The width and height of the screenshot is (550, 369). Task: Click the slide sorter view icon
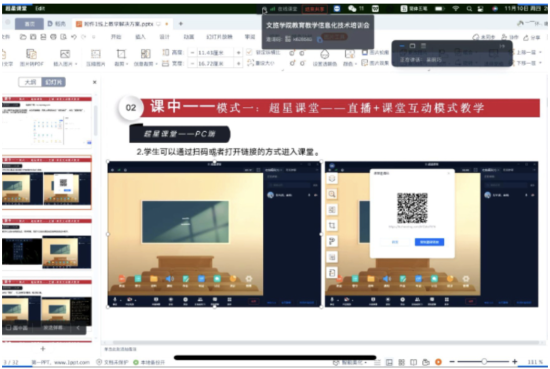coord(402,362)
